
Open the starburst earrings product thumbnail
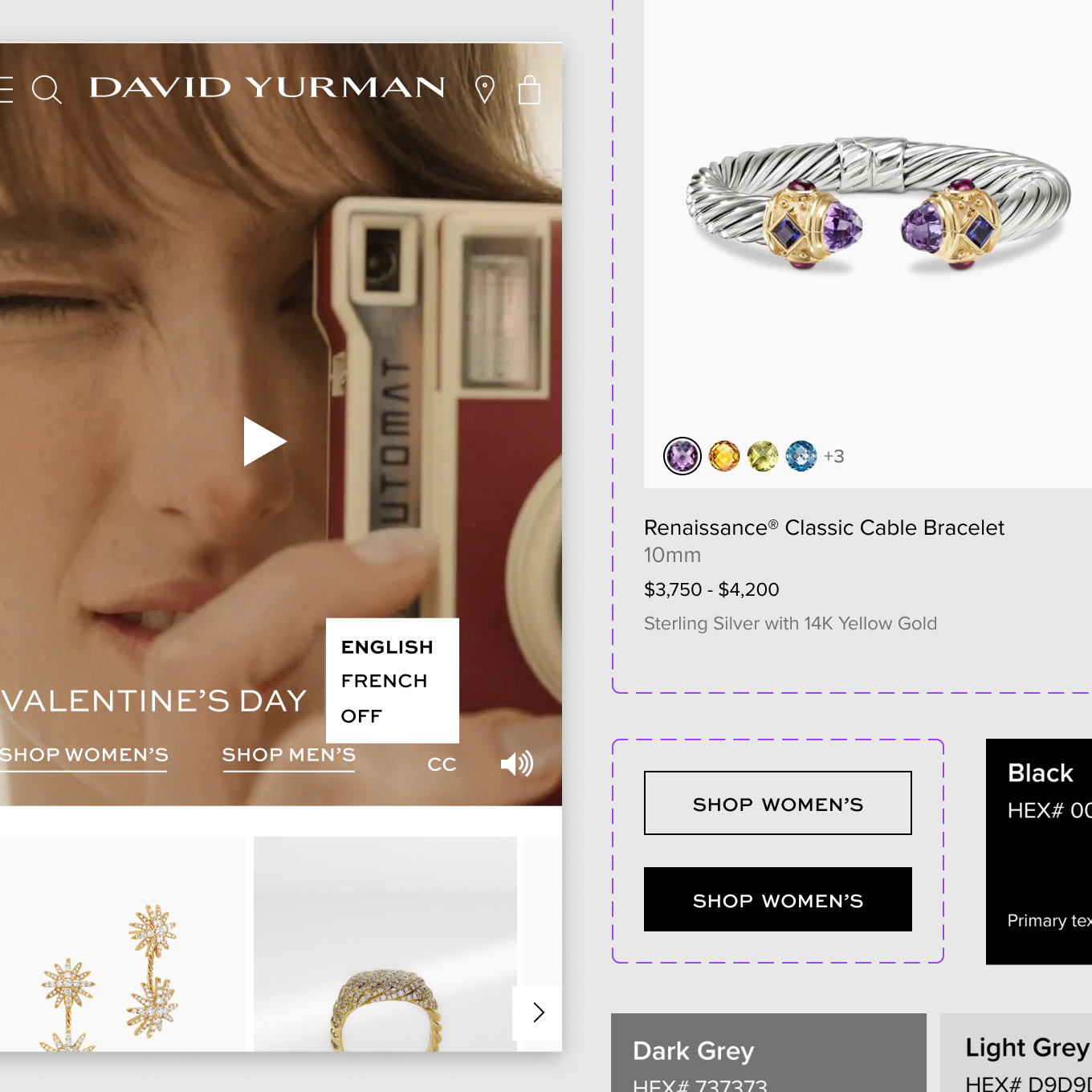pos(122,944)
